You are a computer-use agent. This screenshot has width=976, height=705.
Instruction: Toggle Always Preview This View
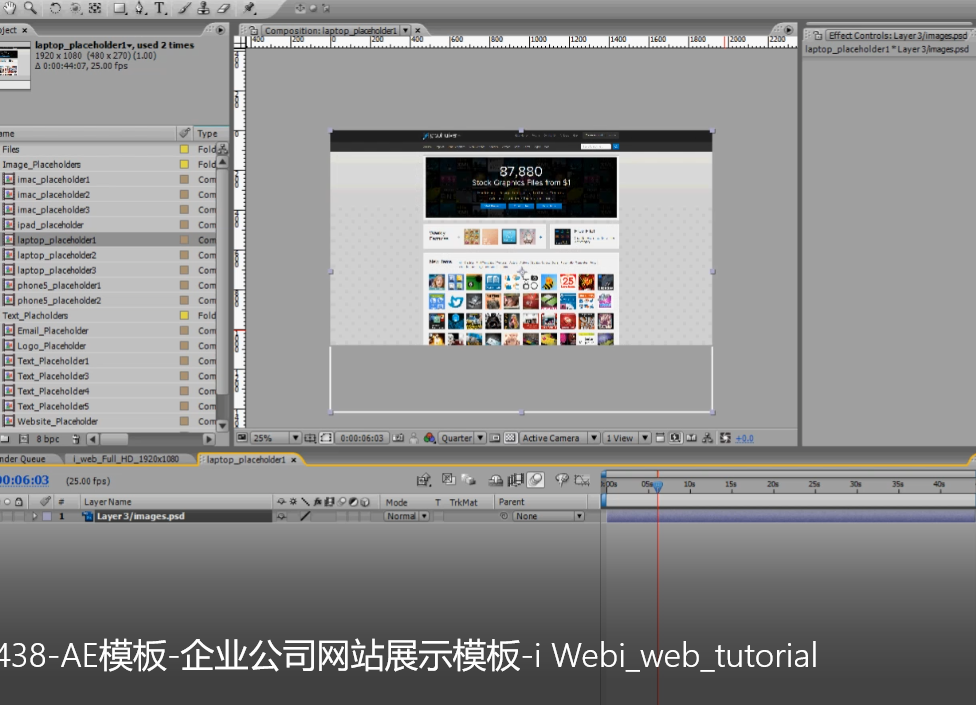pos(242,438)
